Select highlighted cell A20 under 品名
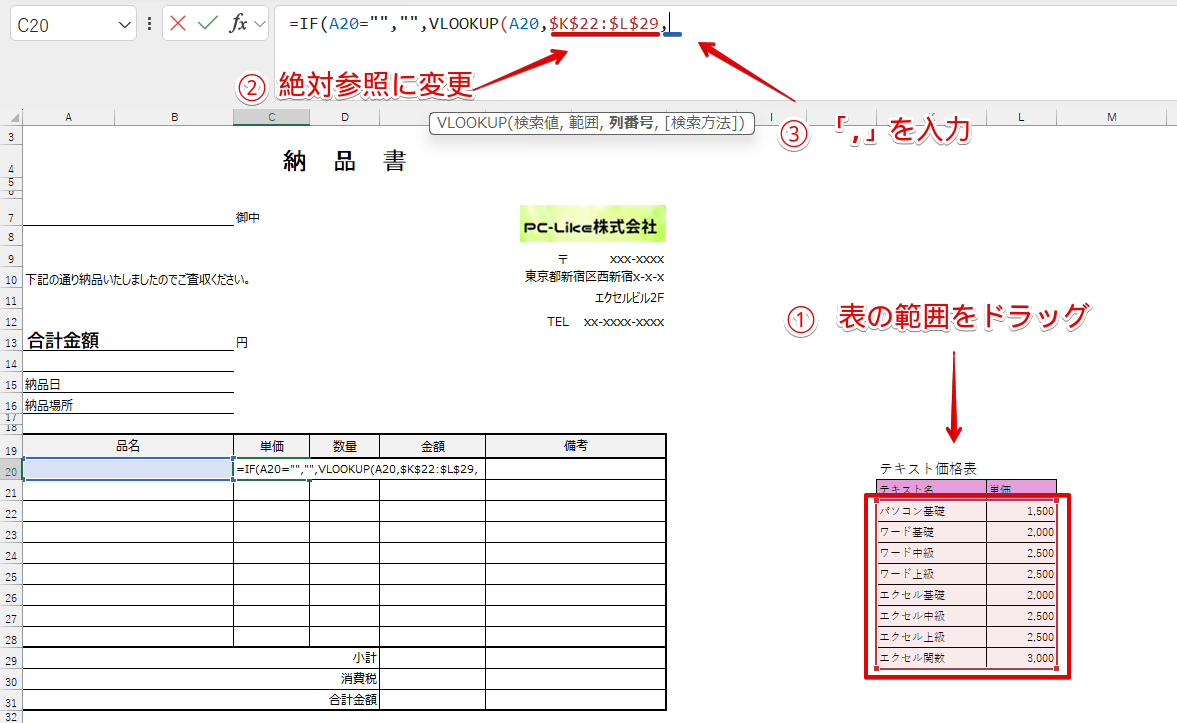The image size is (1177, 723). tap(128, 469)
